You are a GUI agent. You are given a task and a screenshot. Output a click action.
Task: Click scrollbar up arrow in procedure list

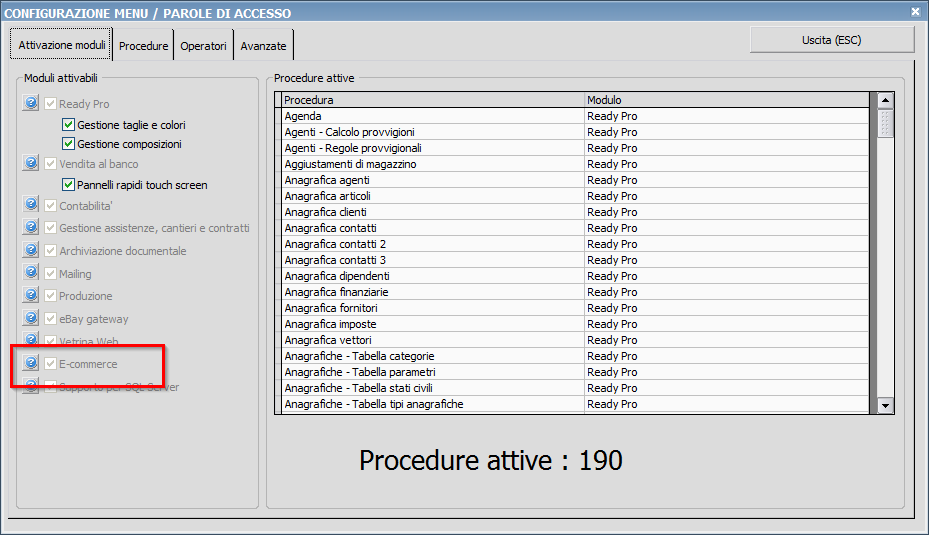885,100
